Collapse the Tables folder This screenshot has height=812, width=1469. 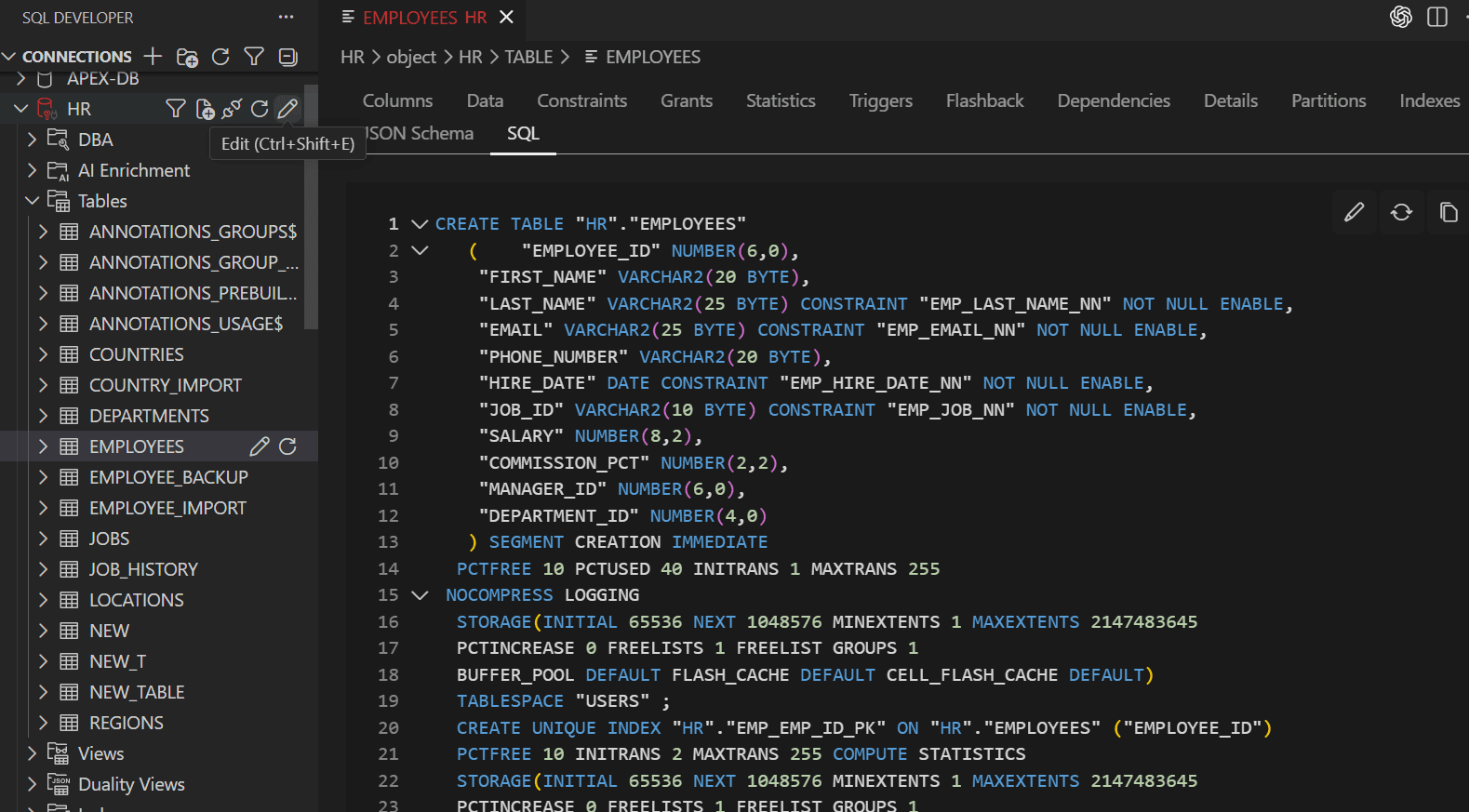[32, 201]
